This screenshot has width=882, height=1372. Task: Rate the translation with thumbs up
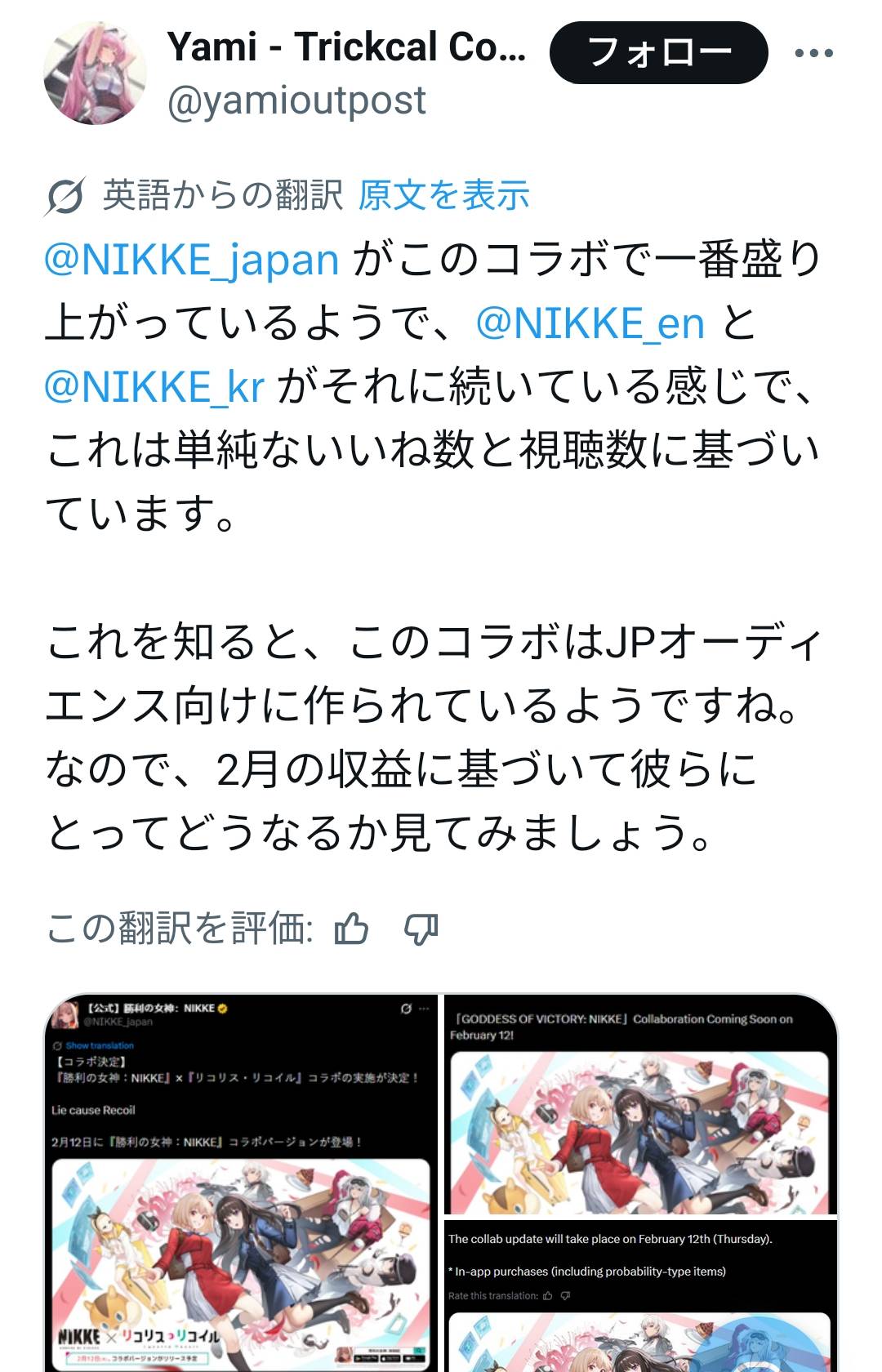[352, 929]
